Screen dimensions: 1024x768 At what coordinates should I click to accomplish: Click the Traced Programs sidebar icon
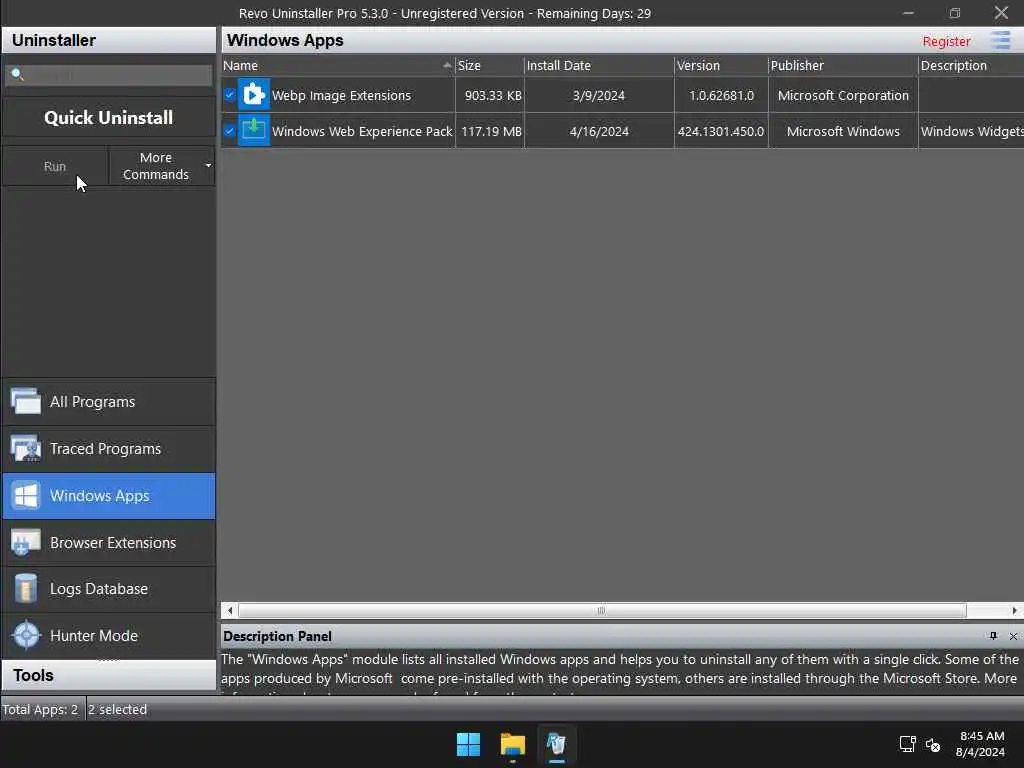tap(26, 448)
